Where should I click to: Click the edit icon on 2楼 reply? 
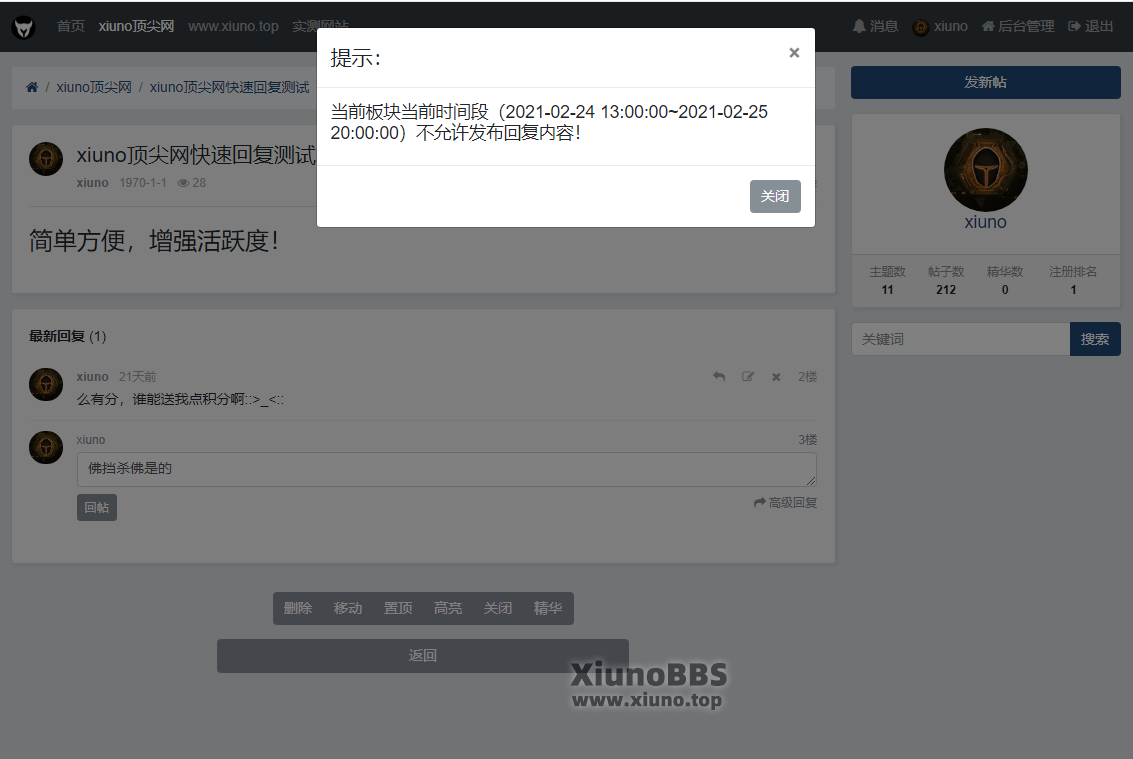click(x=747, y=377)
